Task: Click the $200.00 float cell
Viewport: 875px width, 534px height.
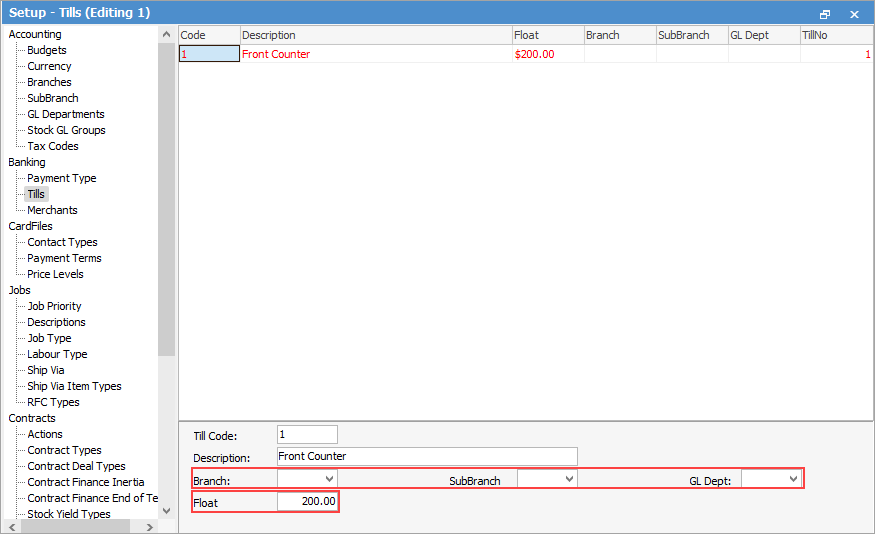Action: point(548,54)
